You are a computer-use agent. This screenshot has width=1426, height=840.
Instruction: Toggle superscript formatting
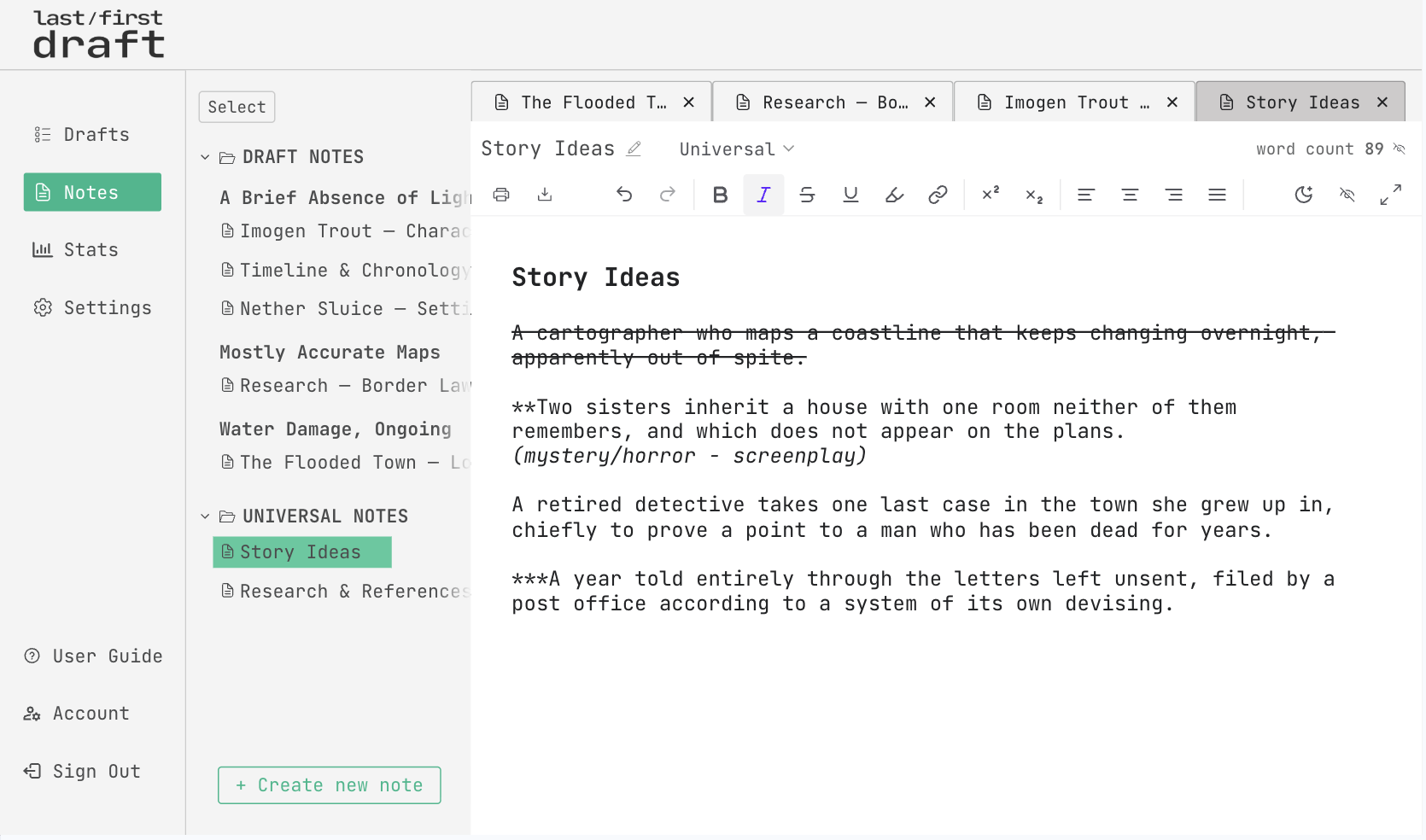[991, 195]
